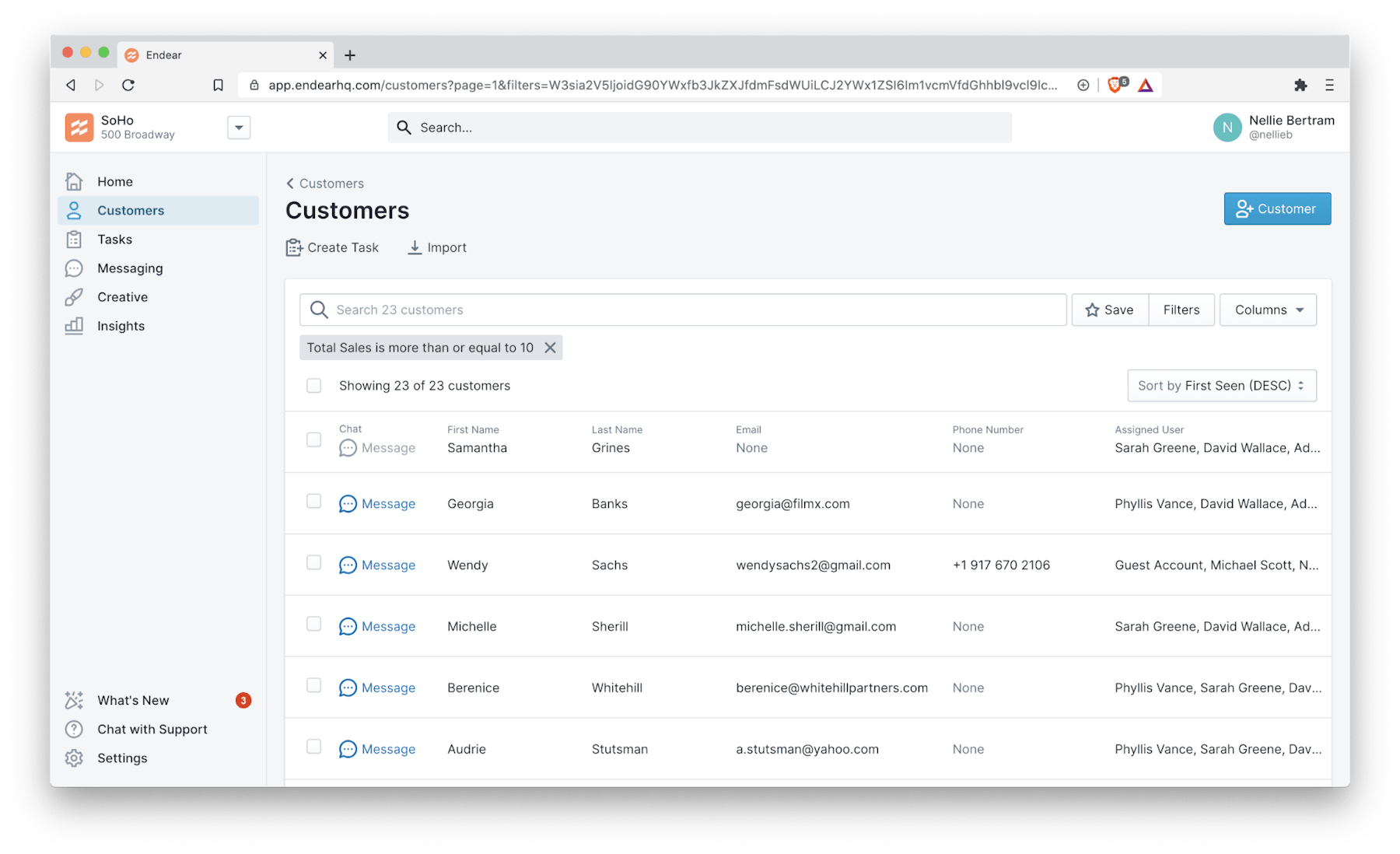Click Showing 23 of 23 customers text
Screen dimensions: 1400x854
pyautogui.click(x=425, y=385)
